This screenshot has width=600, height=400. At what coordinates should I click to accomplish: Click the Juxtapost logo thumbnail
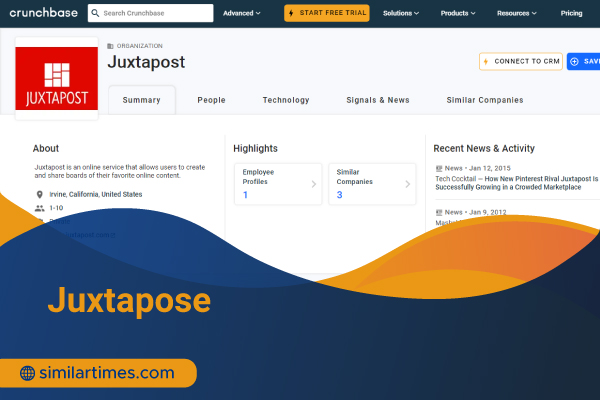point(57,78)
